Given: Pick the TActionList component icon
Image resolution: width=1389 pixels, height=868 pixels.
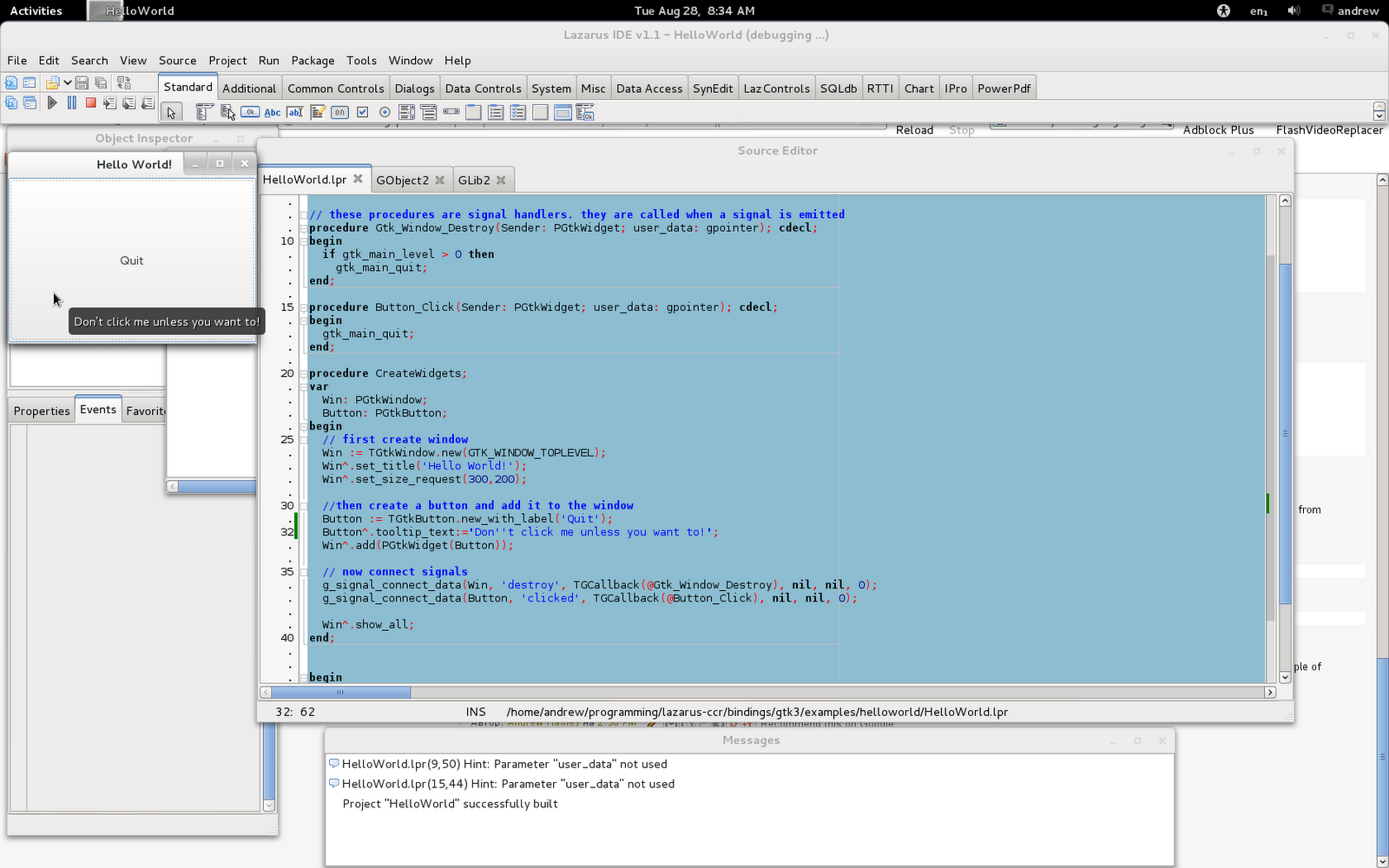Looking at the screenshot, I should [585, 112].
